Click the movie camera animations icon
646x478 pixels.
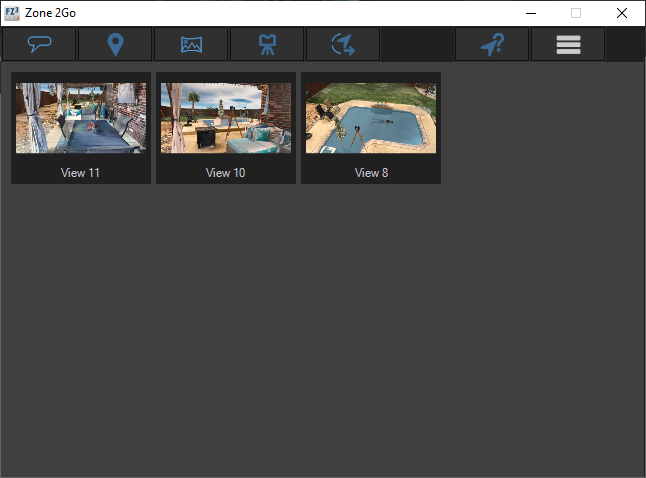(x=267, y=44)
